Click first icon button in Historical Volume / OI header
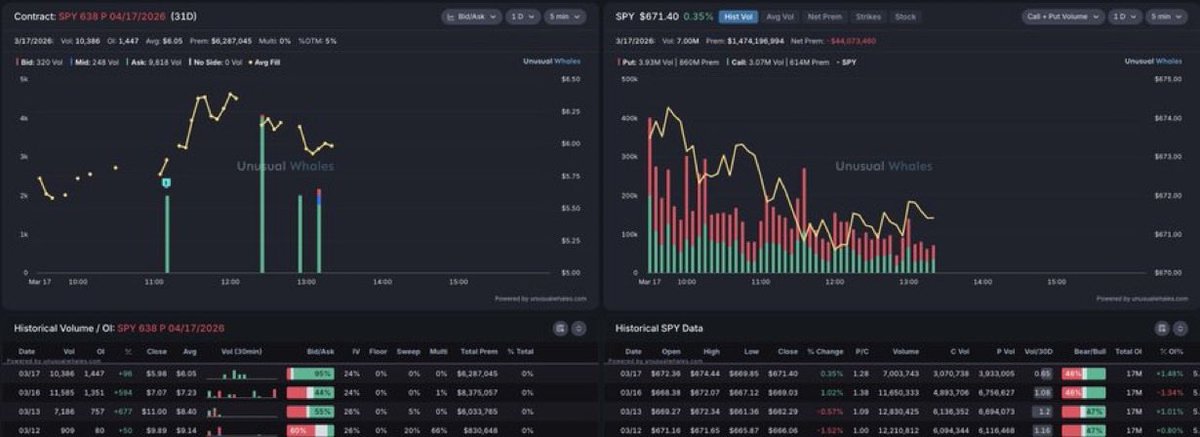The height and width of the screenshot is (437, 1200). 560,328
